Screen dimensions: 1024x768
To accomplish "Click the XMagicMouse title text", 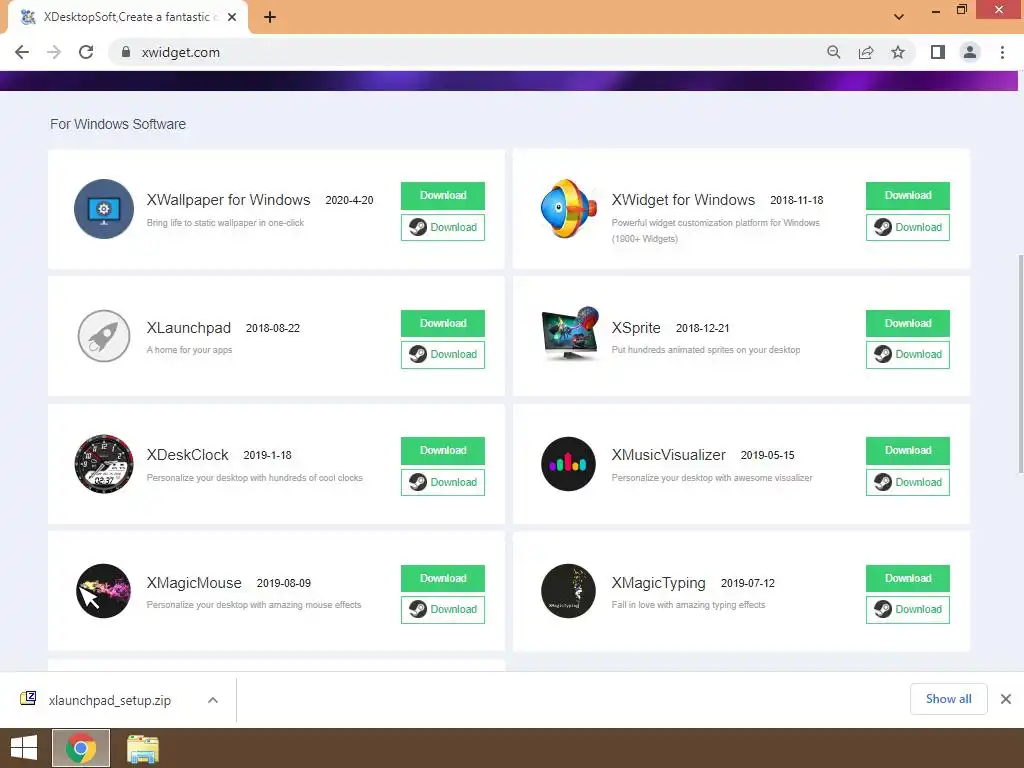I will point(194,583).
